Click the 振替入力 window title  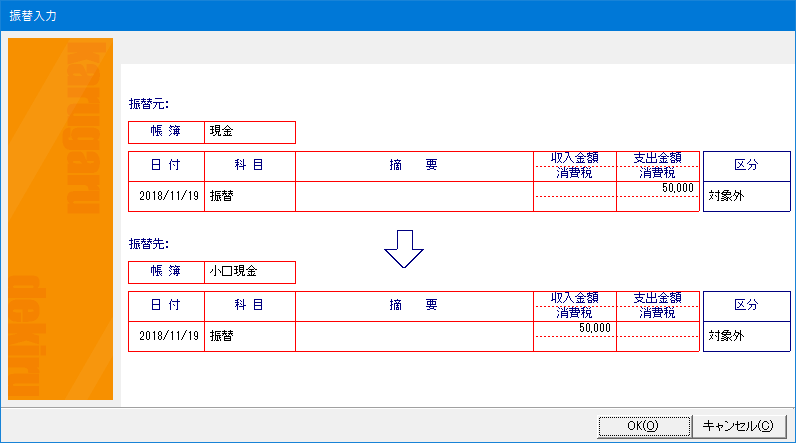[x=33, y=16]
